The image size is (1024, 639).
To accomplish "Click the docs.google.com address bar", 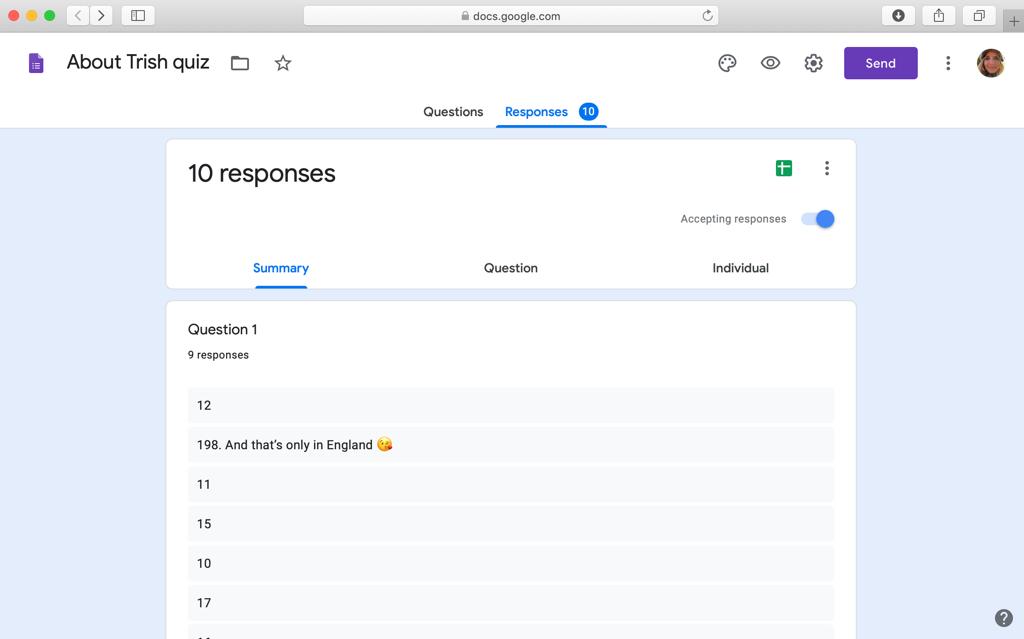I will [x=510, y=15].
